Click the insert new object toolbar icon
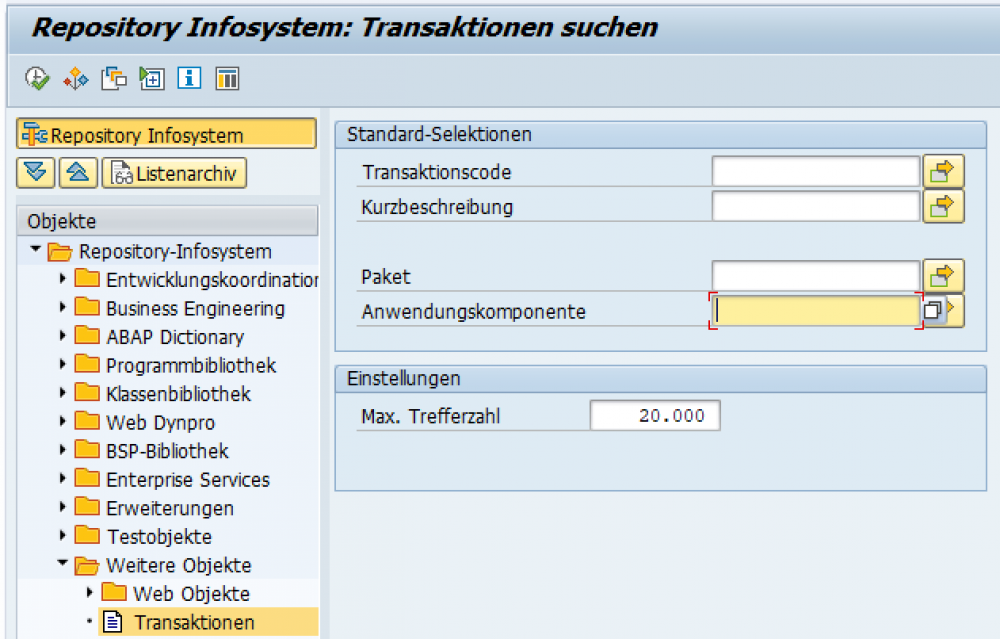This screenshot has width=1000, height=639. (x=150, y=78)
